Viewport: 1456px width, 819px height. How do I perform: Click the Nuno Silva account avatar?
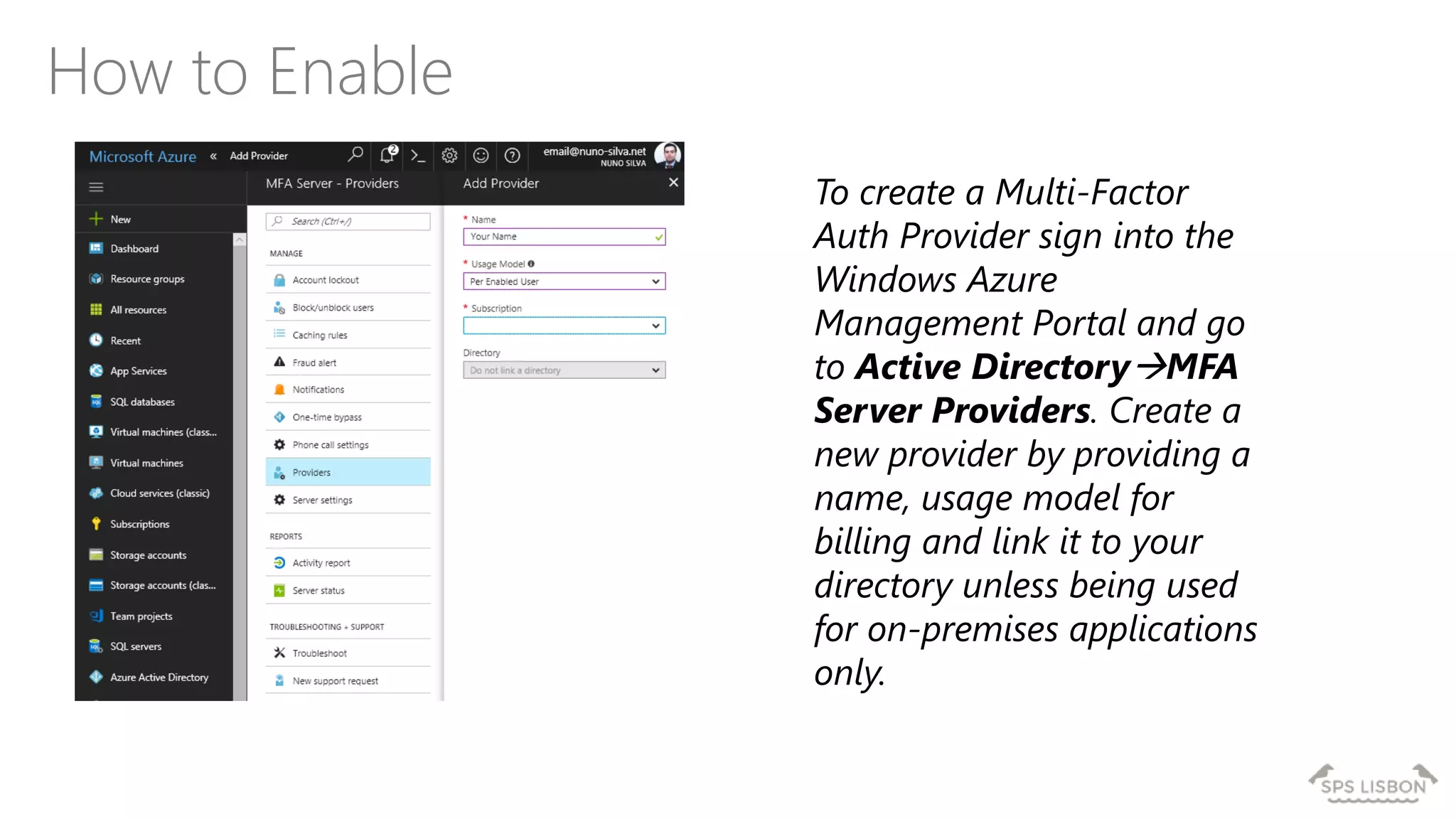(x=668, y=155)
